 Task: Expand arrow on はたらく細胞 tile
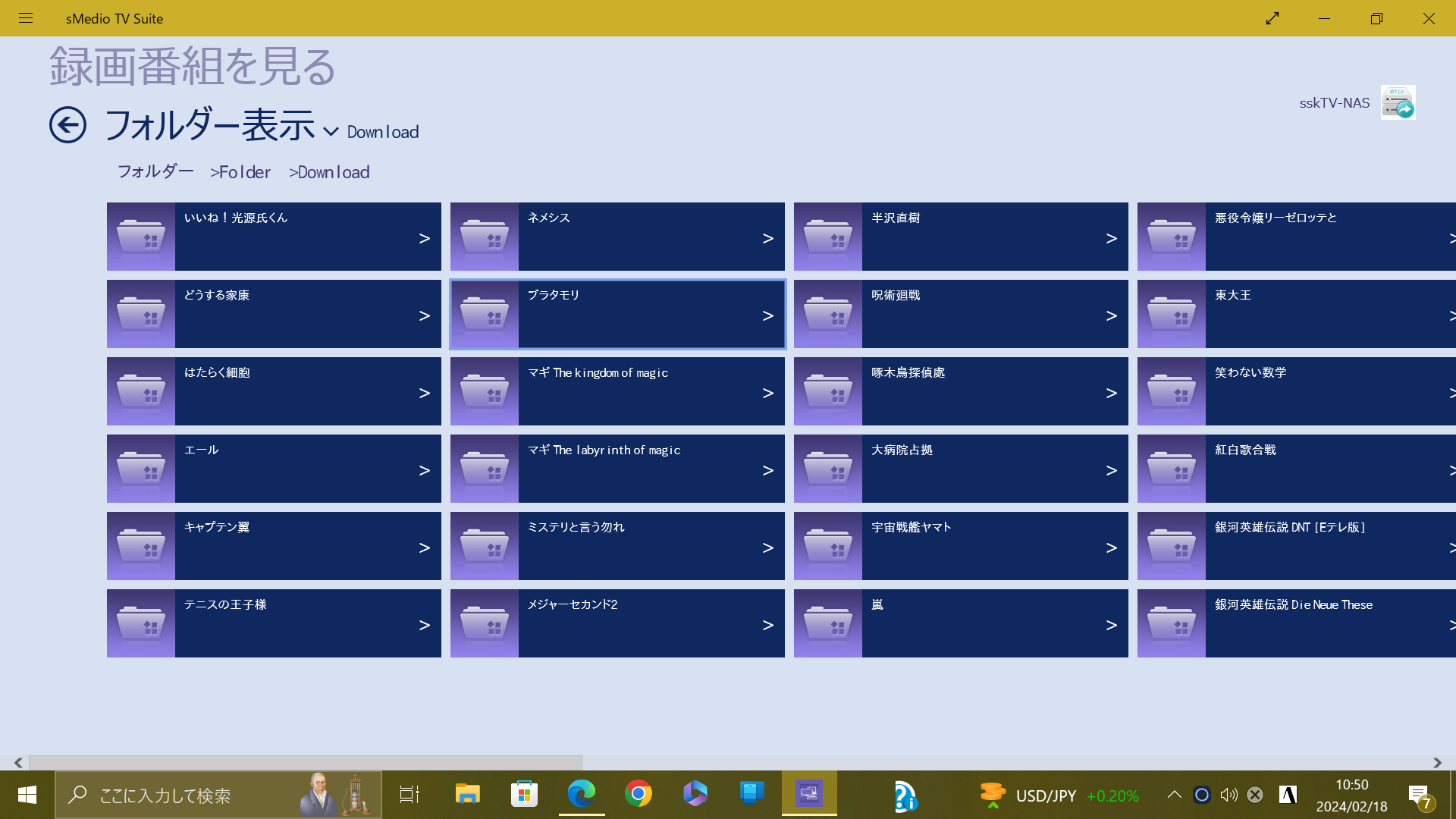click(x=425, y=393)
